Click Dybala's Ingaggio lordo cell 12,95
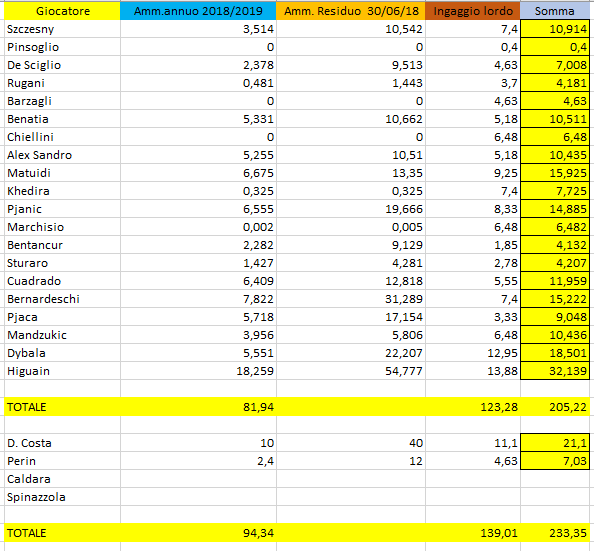Image resolution: width=594 pixels, height=551 pixels. click(x=473, y=353)
